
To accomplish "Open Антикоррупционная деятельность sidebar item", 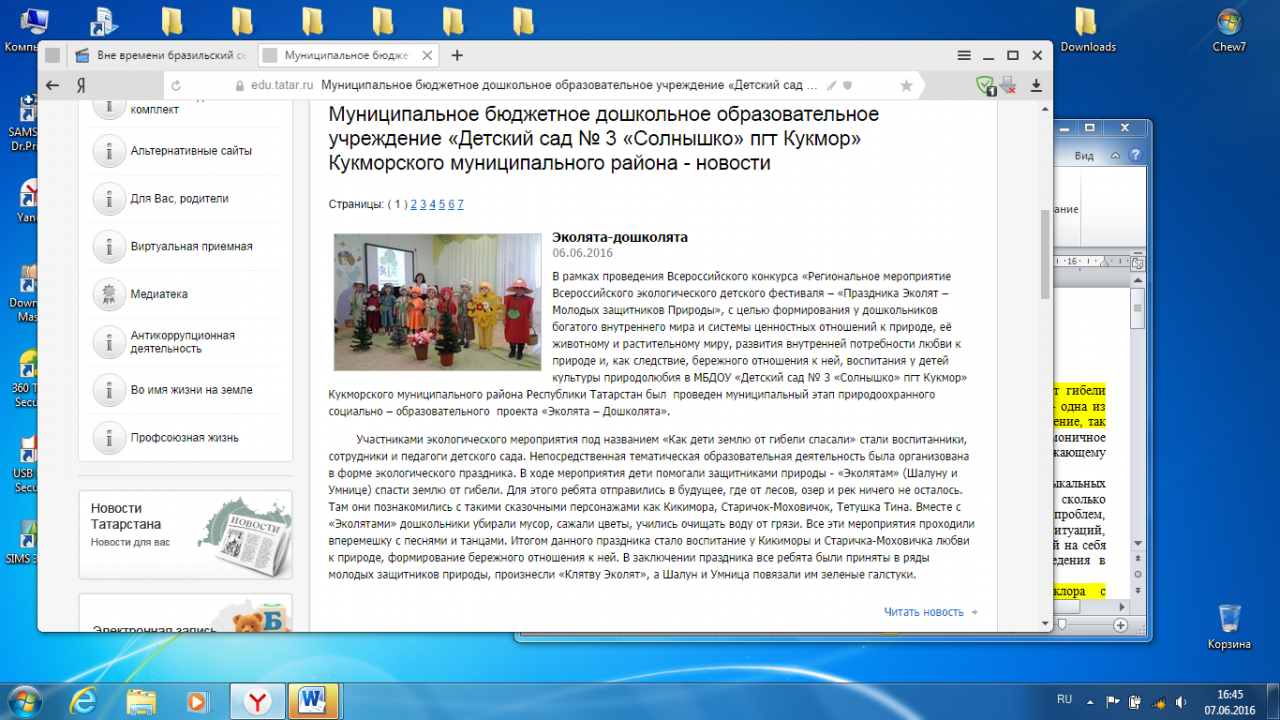I will (182, 342).
